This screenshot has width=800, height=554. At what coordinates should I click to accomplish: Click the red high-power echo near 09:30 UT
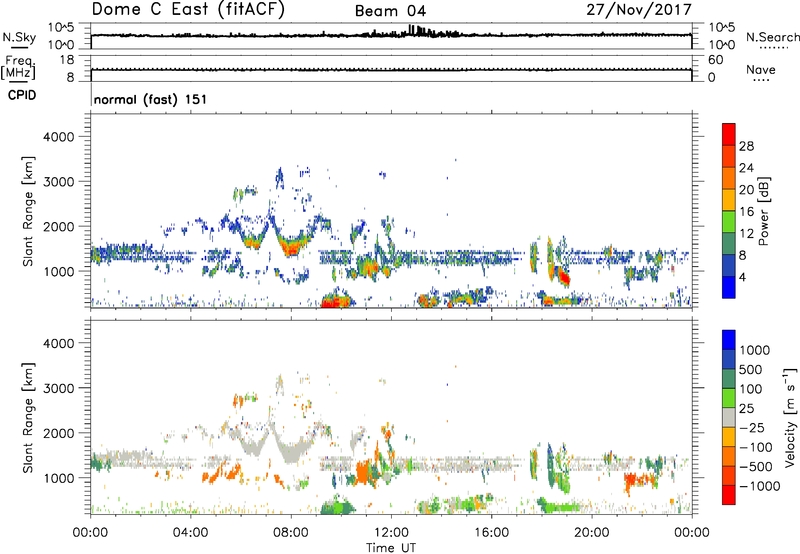click(x=334, y=301)
